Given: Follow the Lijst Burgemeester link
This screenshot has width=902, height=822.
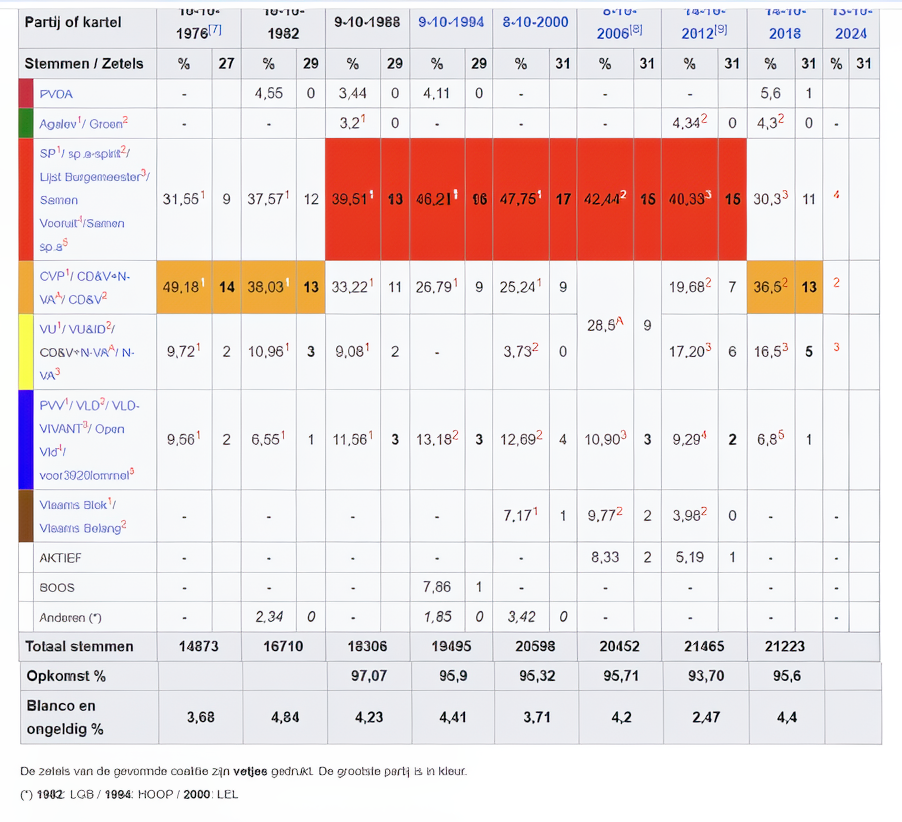Looking at the screenshot, I should tap(90, 177).
